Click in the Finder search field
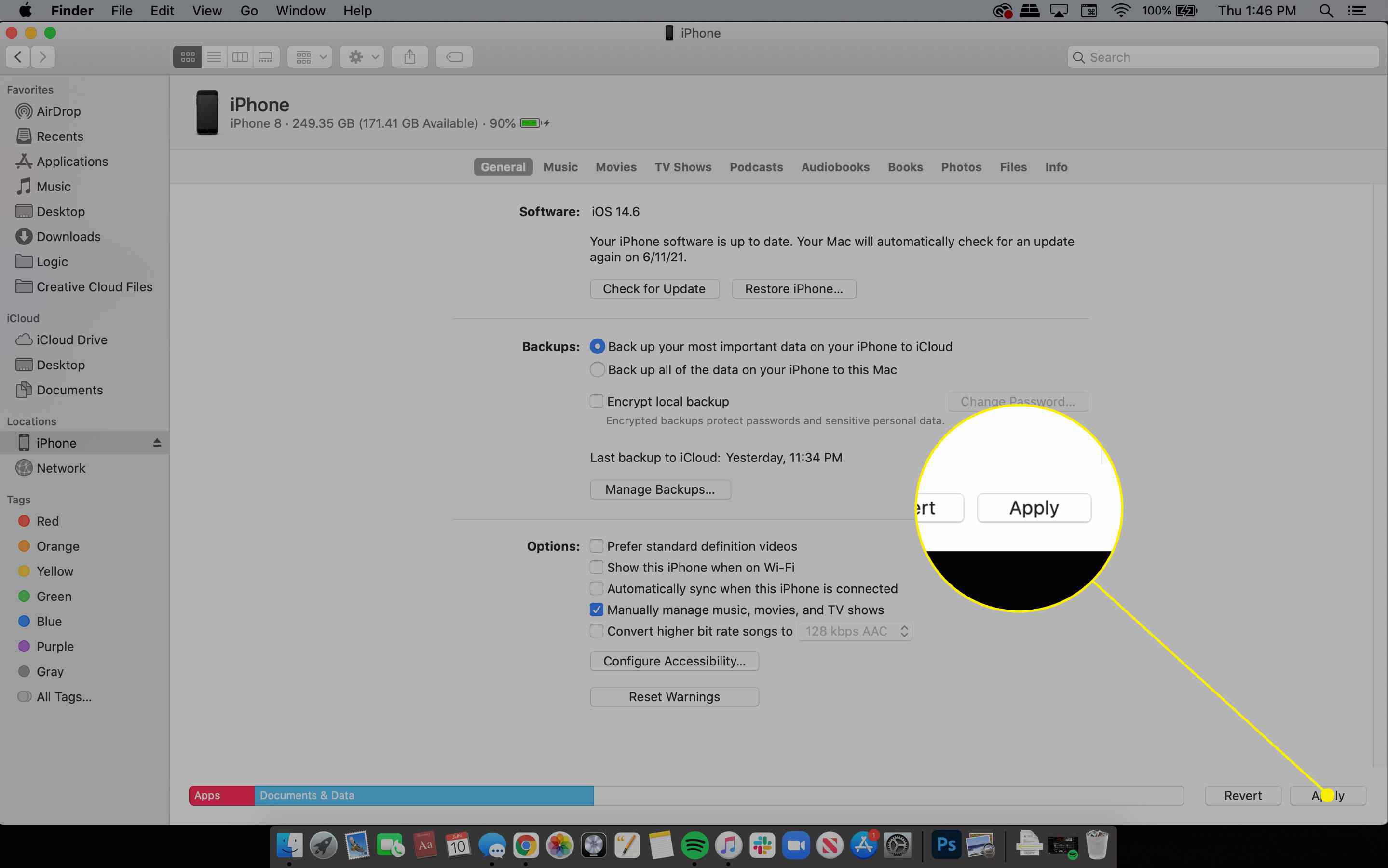The image size is (1388, 868). [x=1223, y=57]
